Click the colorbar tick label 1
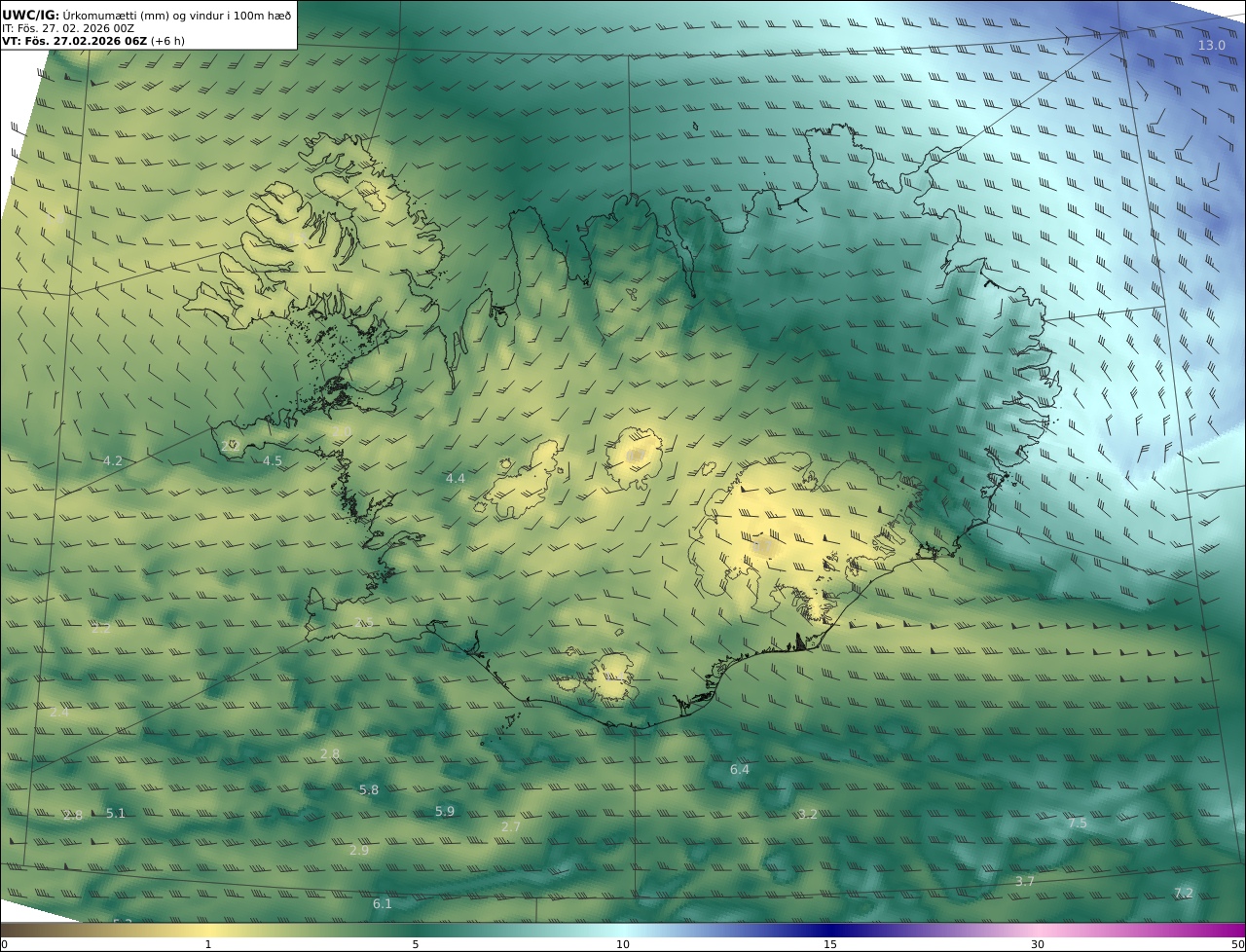 point(208,944)
